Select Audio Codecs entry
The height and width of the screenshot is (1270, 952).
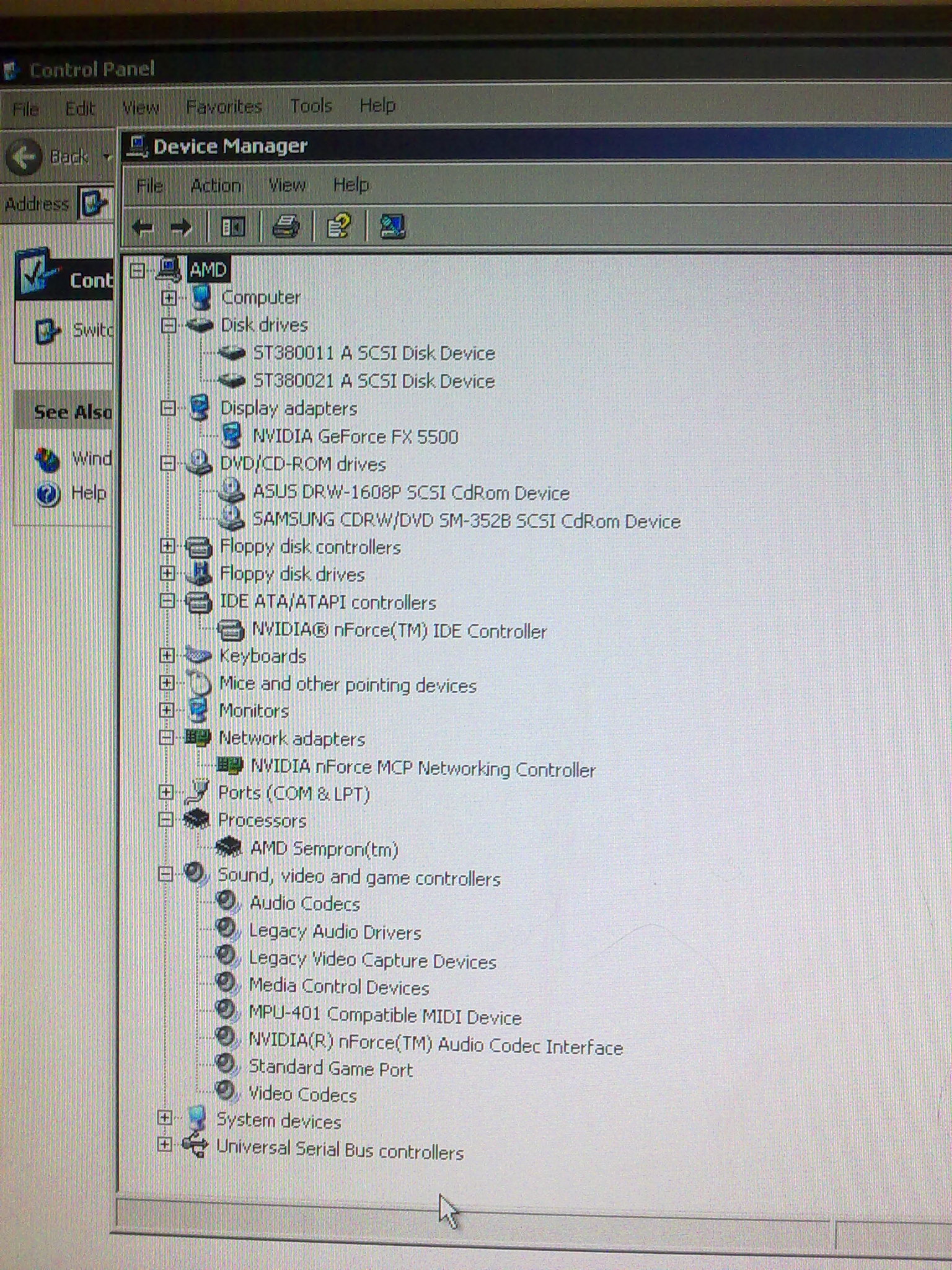[304, 904]
